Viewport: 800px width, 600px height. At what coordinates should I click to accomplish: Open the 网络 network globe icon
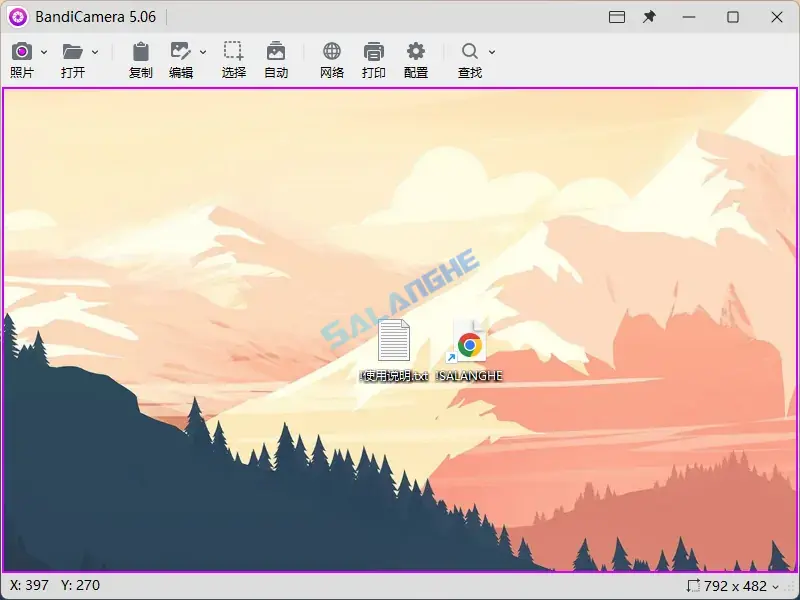(330, 51)
